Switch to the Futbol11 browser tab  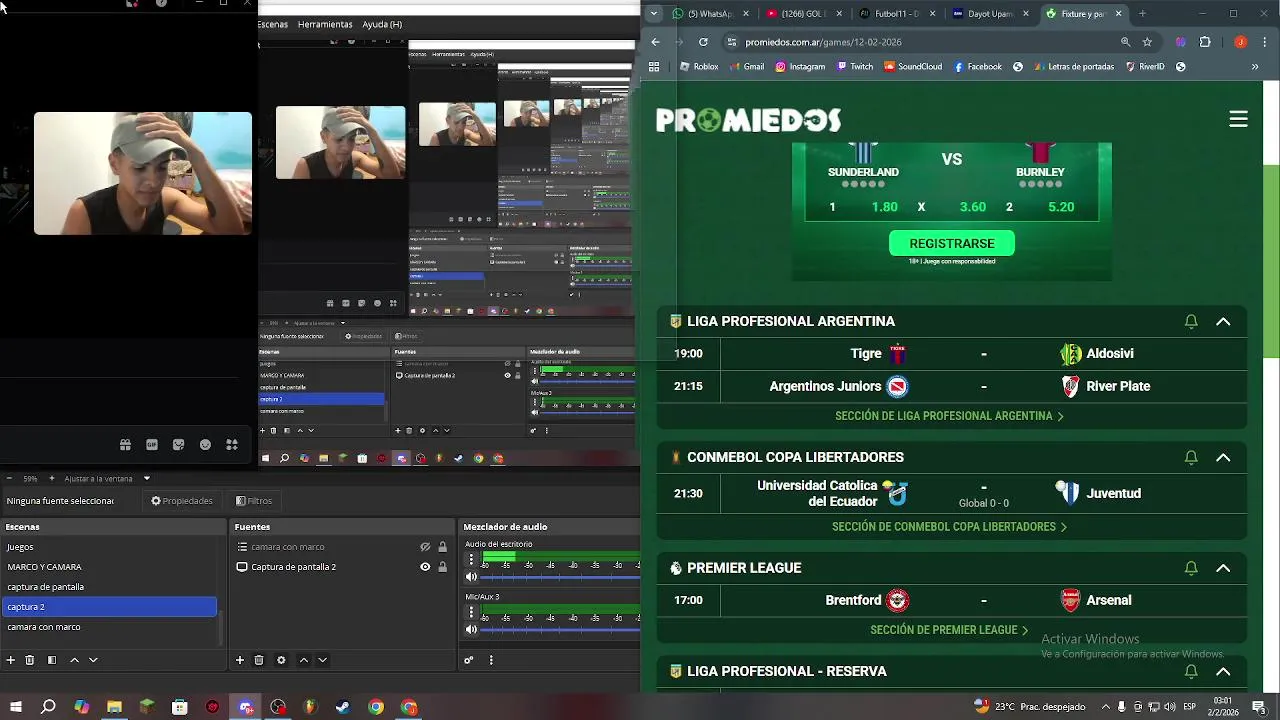pos(897,14)
